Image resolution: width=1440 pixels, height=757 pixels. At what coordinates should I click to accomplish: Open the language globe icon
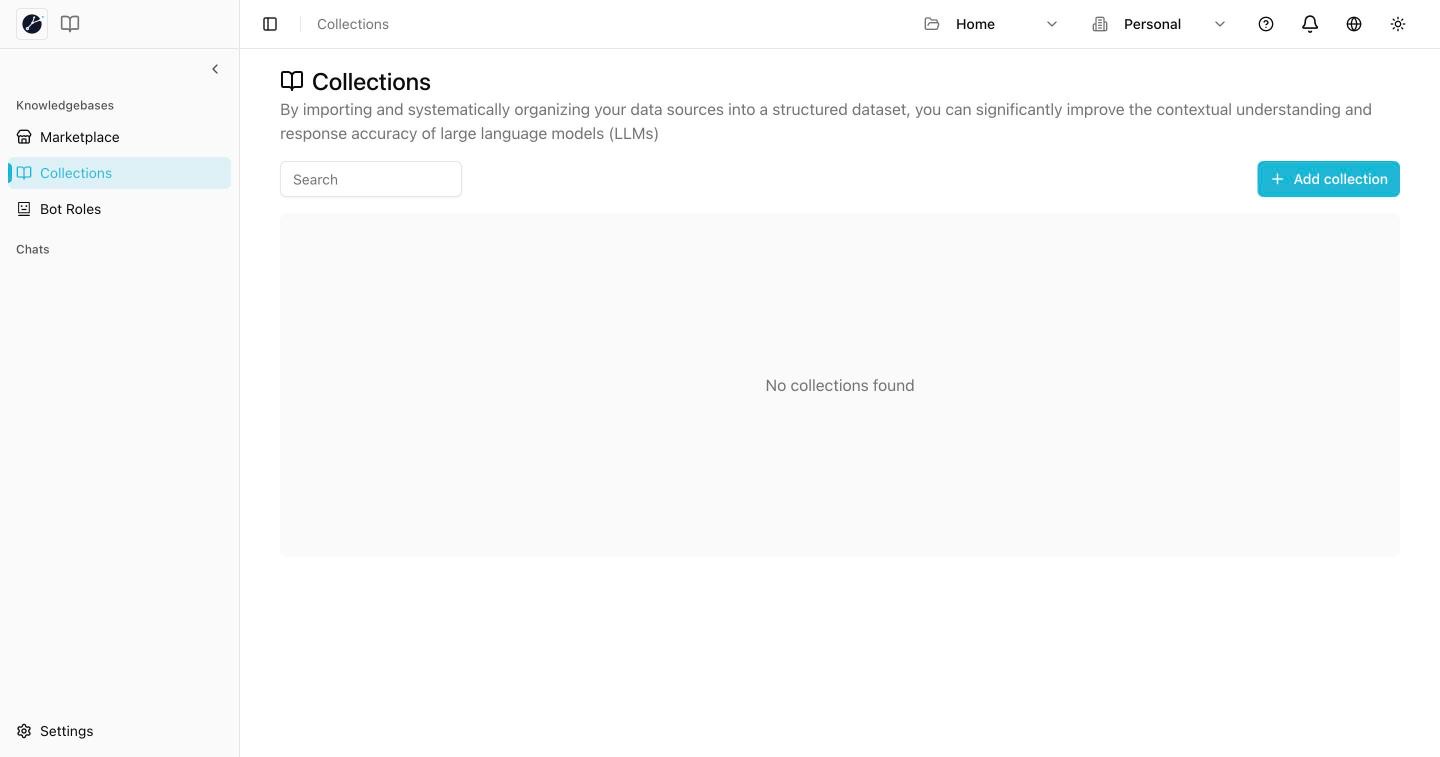(x=1354, y=24)
